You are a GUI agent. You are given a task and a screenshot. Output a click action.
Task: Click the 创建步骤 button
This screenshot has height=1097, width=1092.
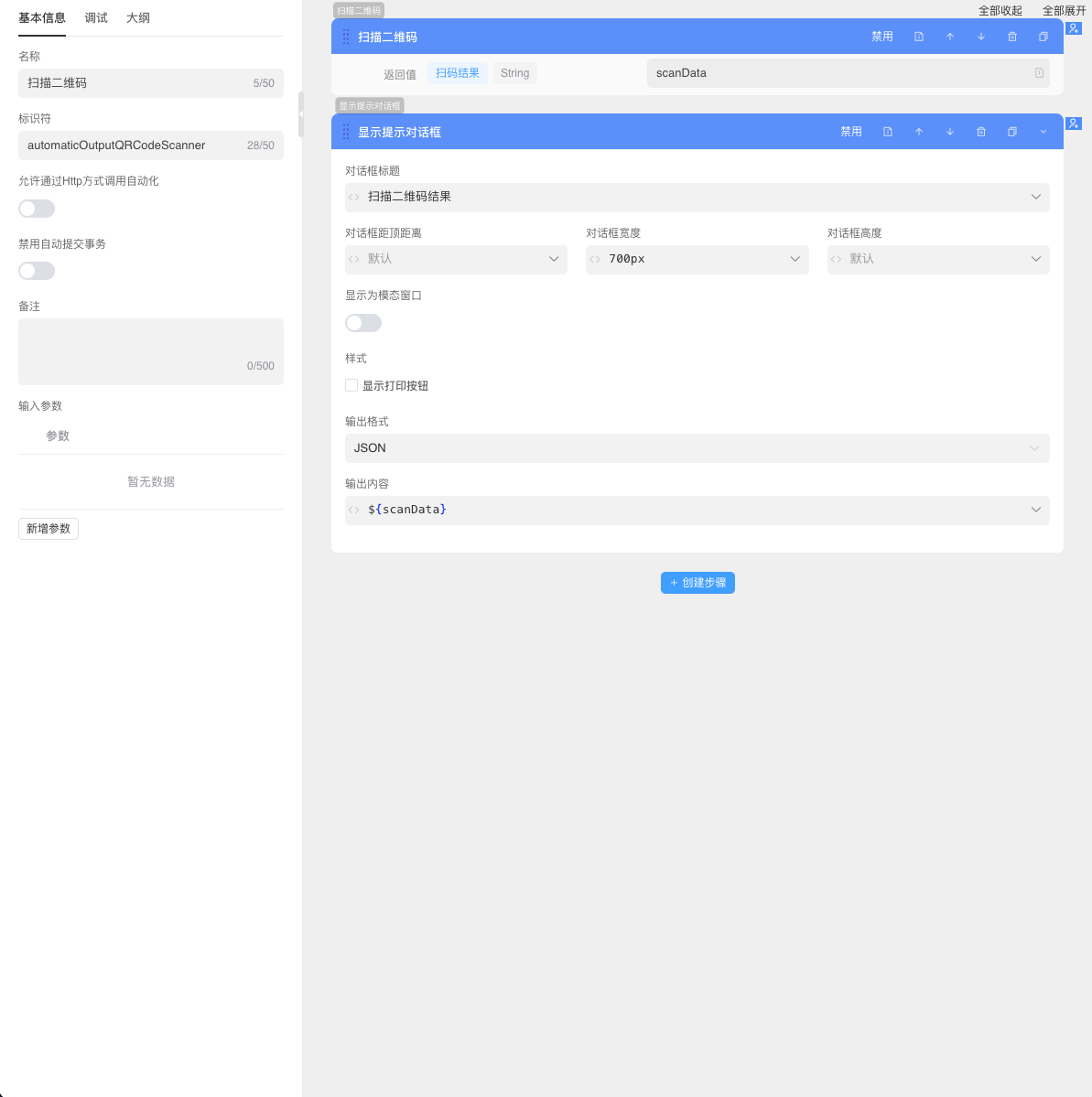(697, 583)
